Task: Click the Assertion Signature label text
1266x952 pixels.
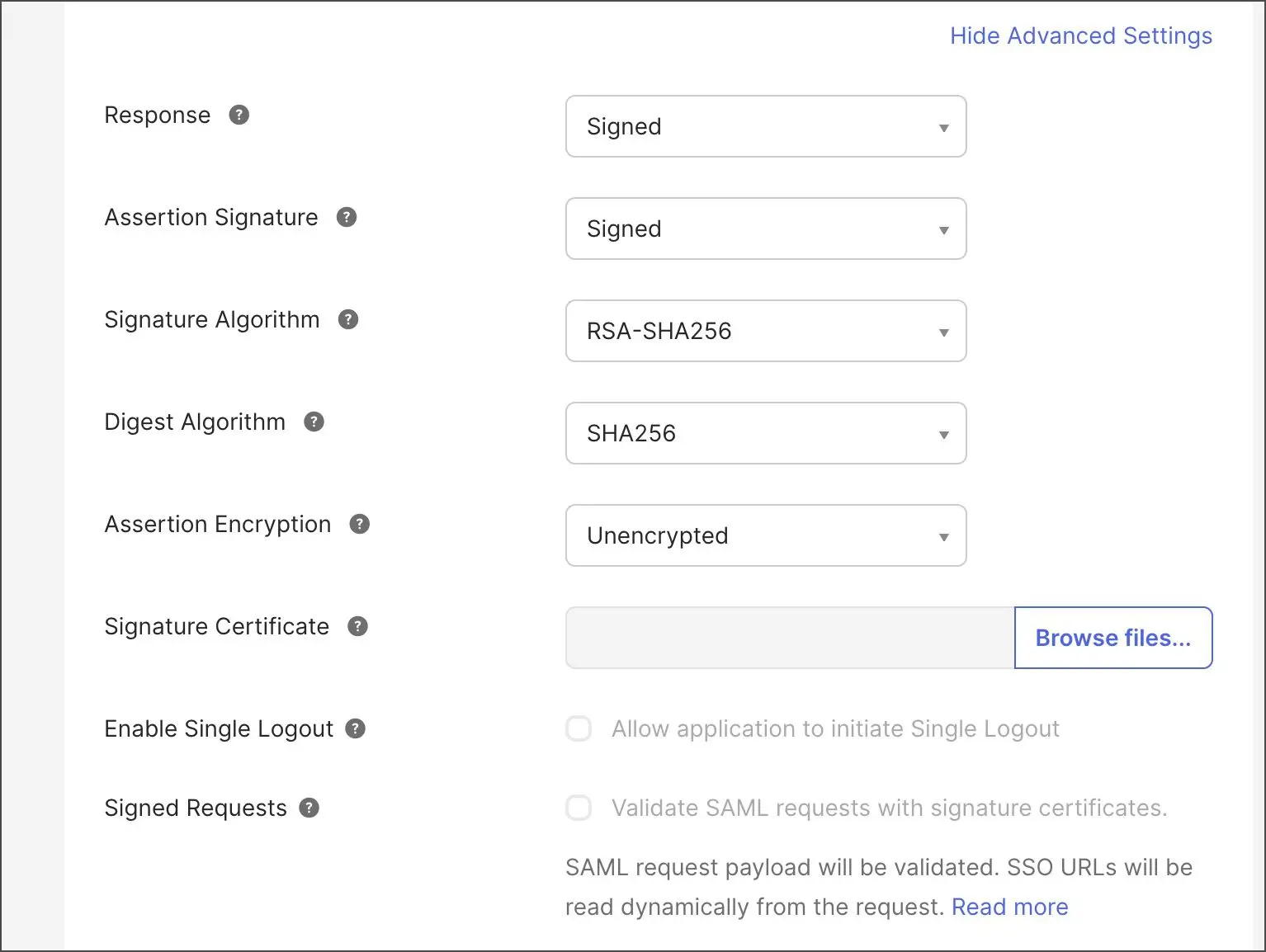Action: [211, 217]
